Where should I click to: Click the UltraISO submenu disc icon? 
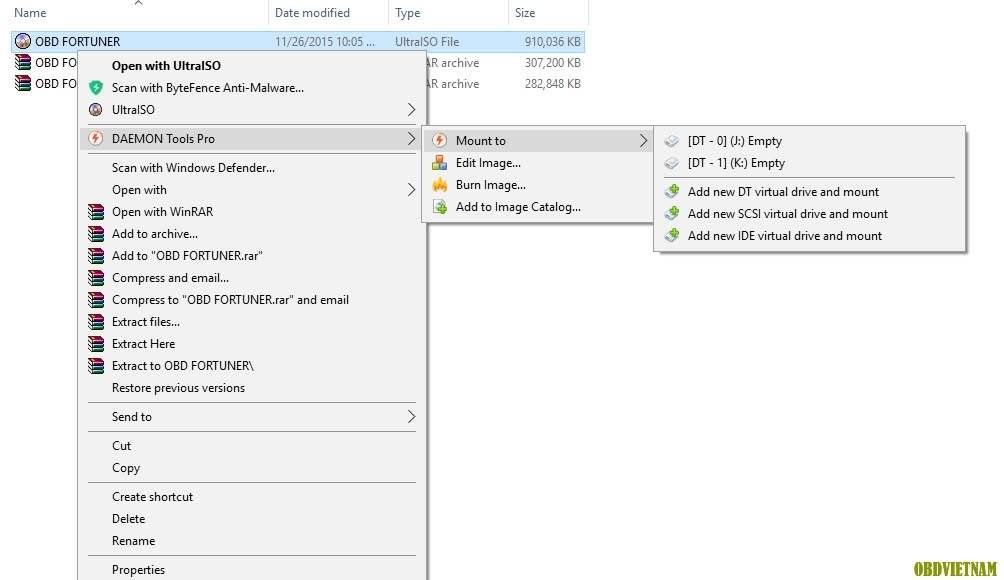95,109
